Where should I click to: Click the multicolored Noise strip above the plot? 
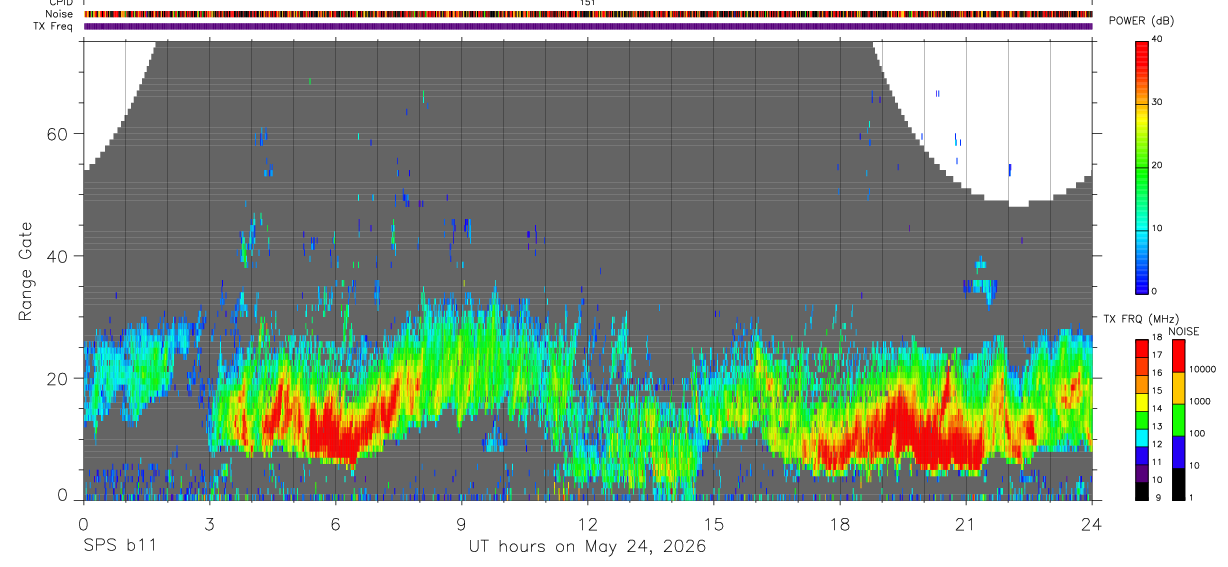(588, 14)
